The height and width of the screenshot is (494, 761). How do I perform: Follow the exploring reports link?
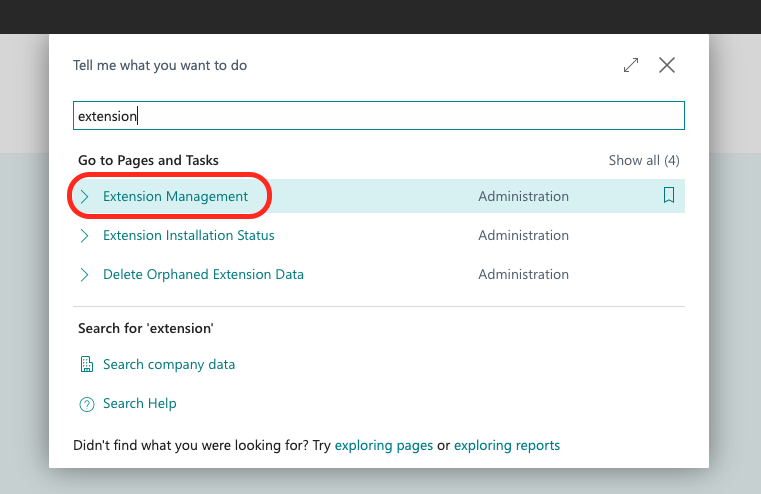[x=506, y=446]
